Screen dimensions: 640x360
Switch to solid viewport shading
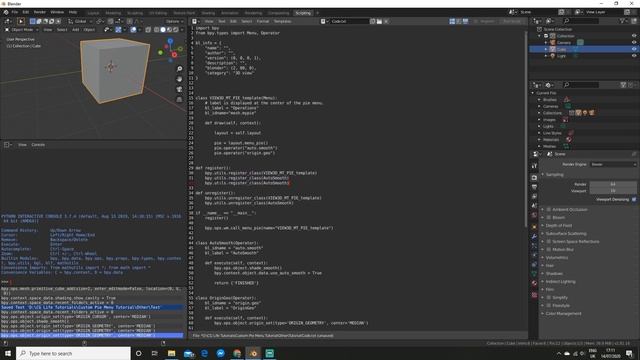click(x=163, y=29)
